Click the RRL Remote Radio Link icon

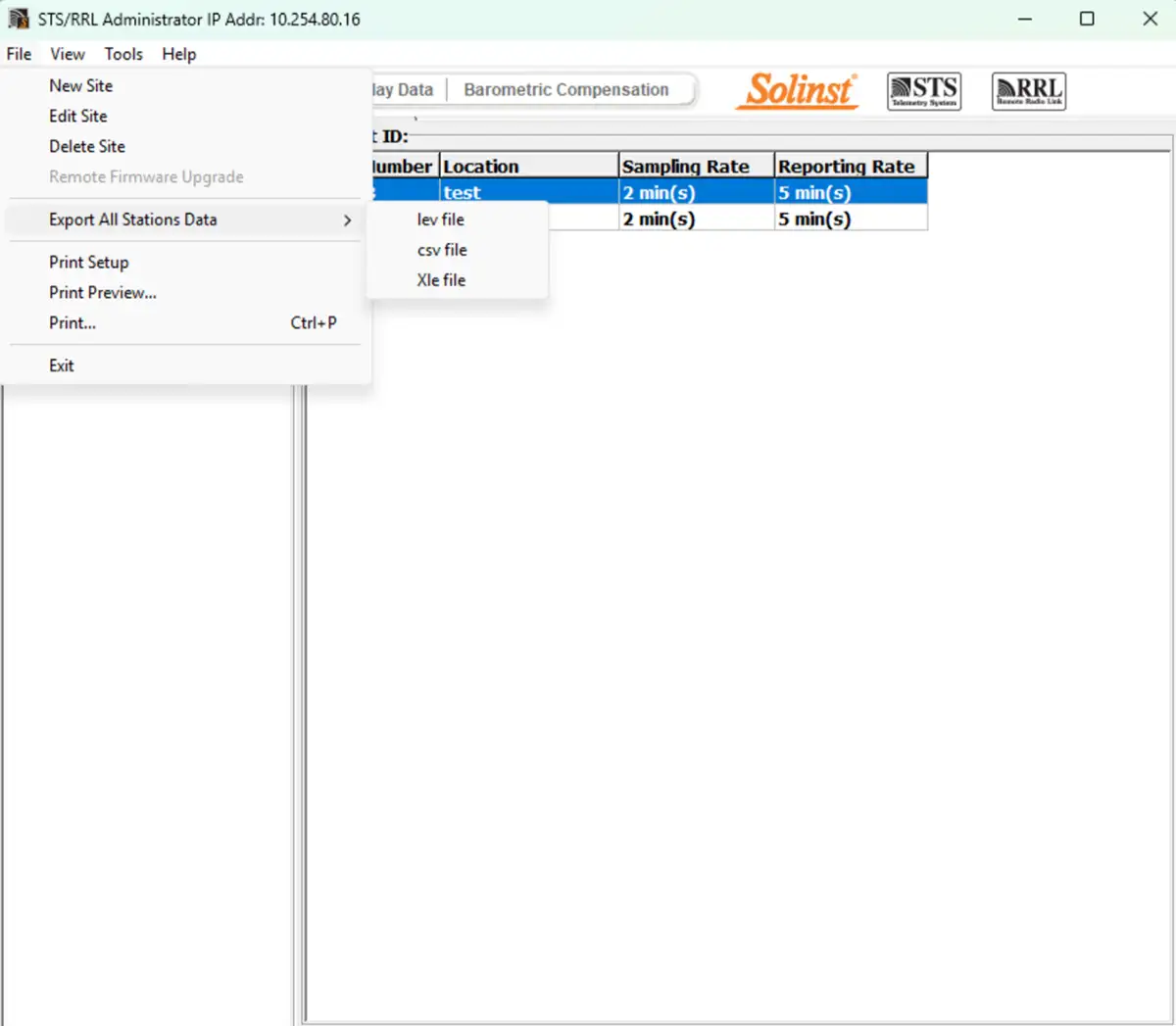click(1028, 90)
